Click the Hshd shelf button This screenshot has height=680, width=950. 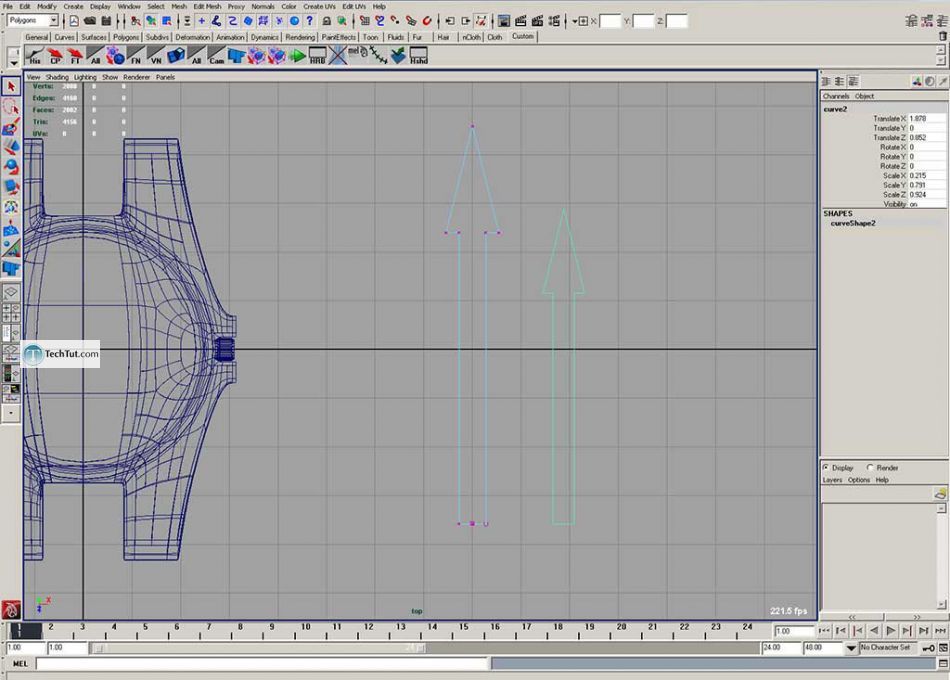click(x=419, y=56)
